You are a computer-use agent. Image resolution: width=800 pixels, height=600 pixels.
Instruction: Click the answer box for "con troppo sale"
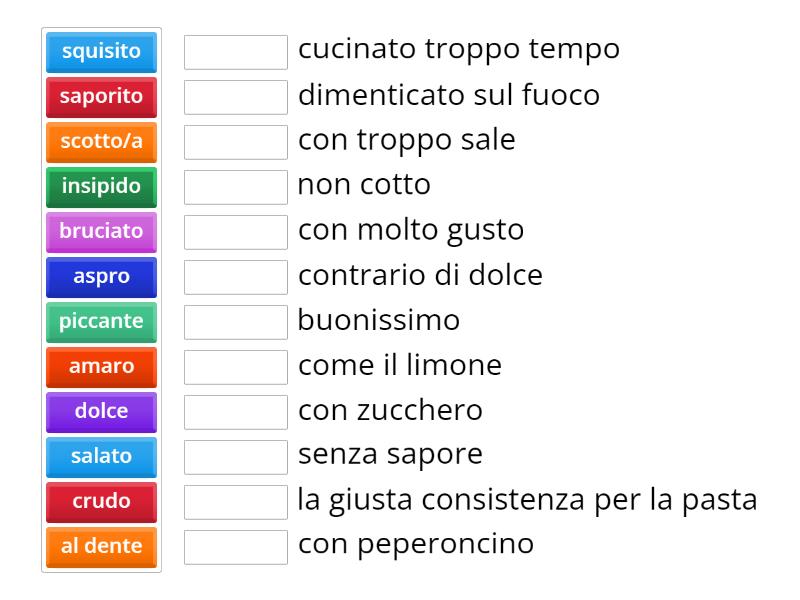coord(234,139)
